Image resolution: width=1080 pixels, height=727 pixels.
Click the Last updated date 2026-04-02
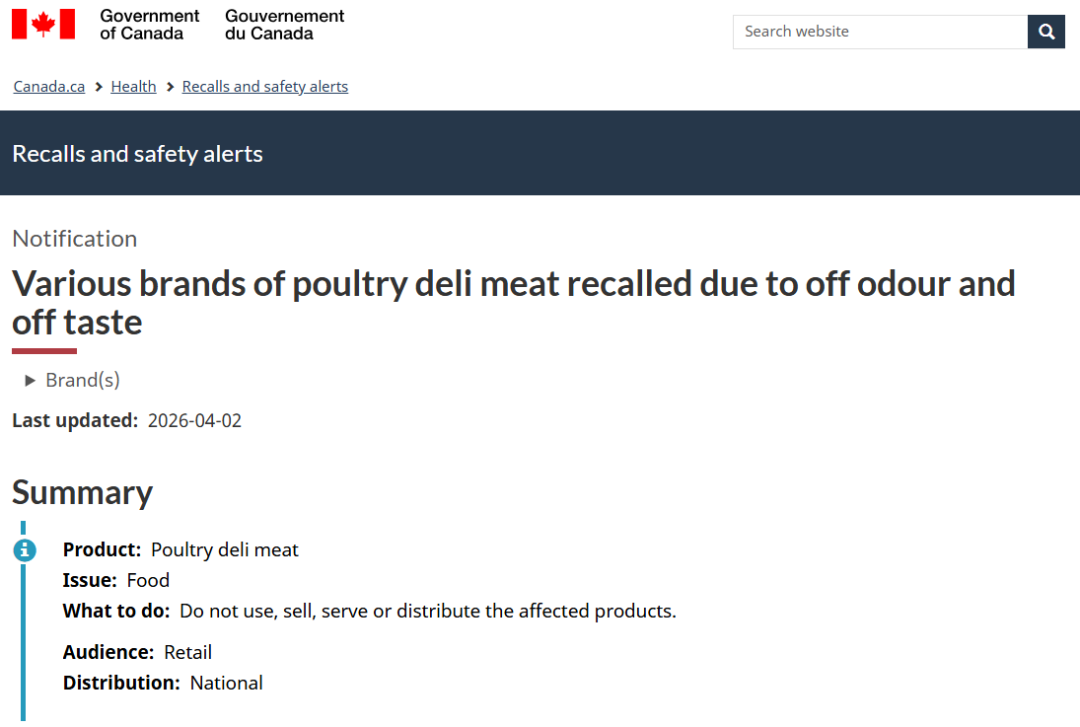coord(195,420)
